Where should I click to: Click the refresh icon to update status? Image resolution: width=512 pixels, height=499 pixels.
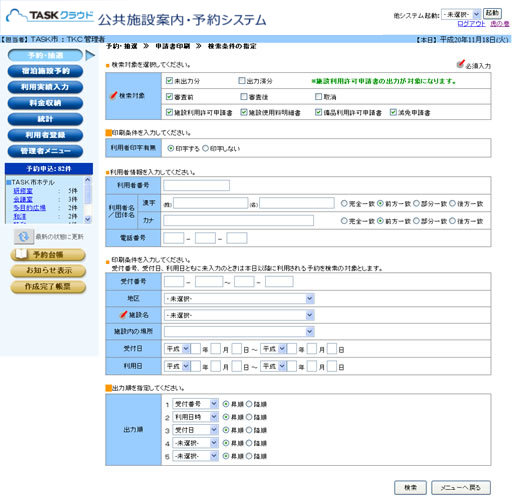[24, 237]
